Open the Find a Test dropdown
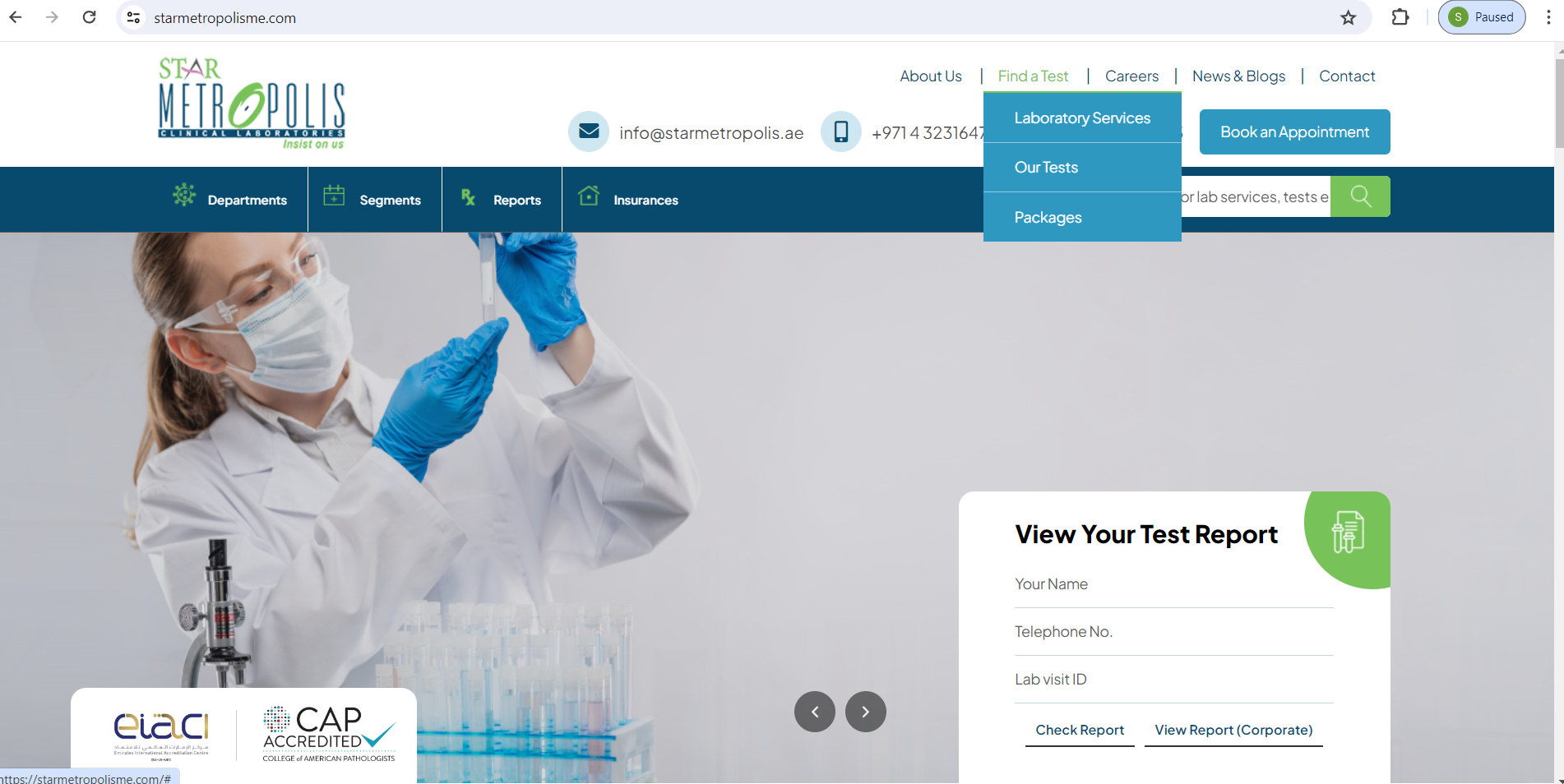 [1033, 76]
